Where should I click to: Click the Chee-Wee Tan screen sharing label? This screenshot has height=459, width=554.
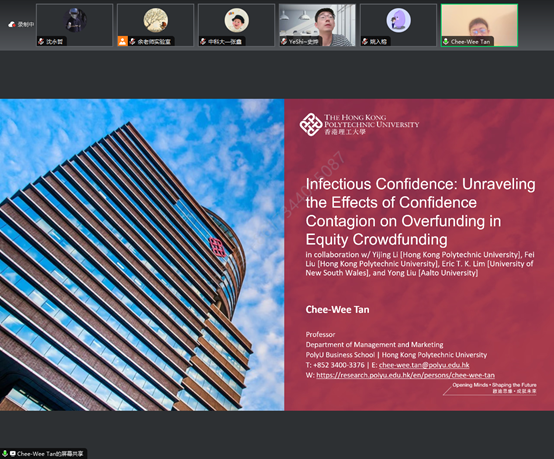pos(50,454)
